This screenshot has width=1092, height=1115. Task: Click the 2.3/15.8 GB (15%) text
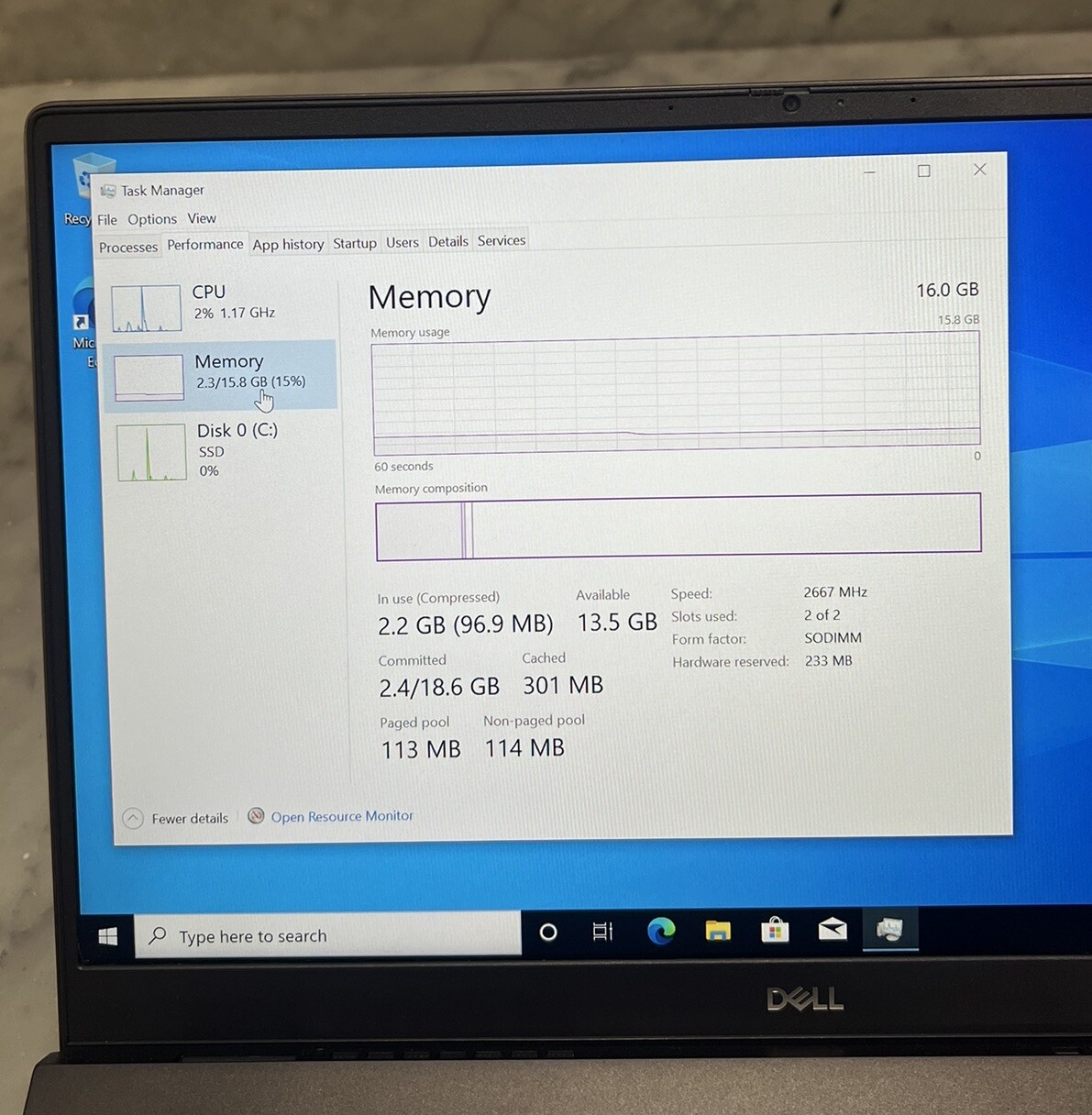coord(251,381)
